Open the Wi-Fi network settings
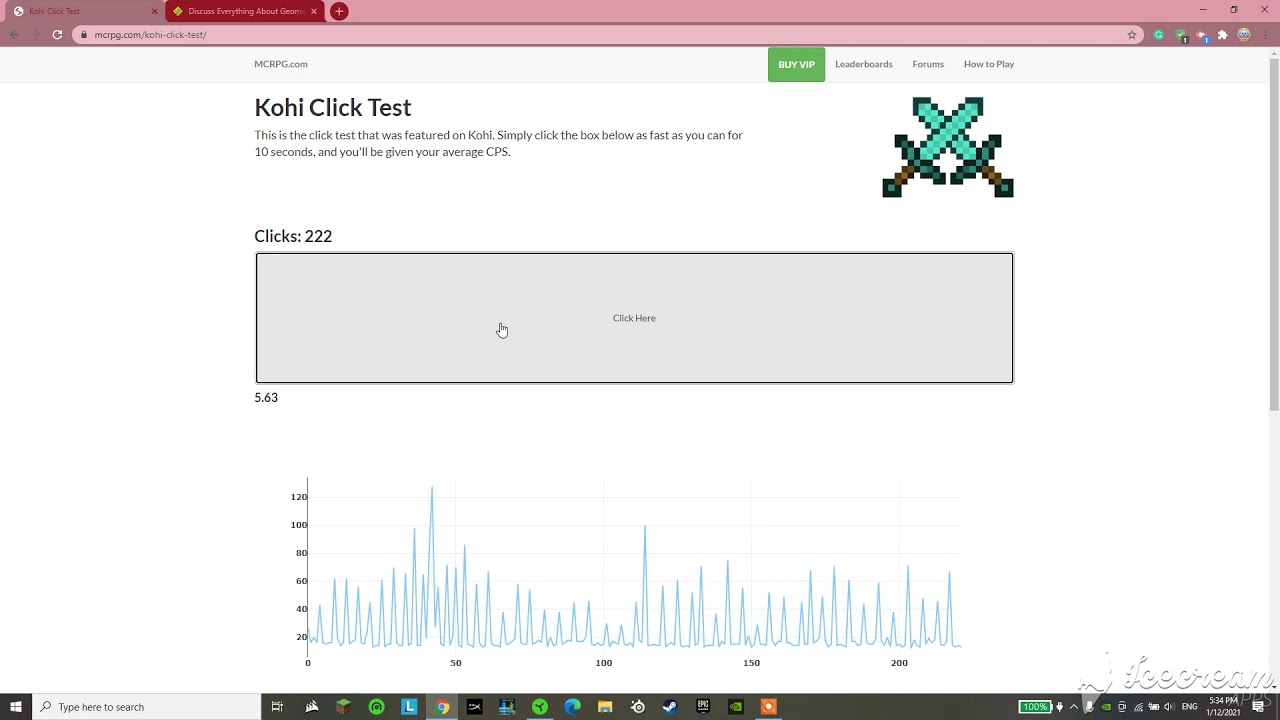 click(1138, 707)
